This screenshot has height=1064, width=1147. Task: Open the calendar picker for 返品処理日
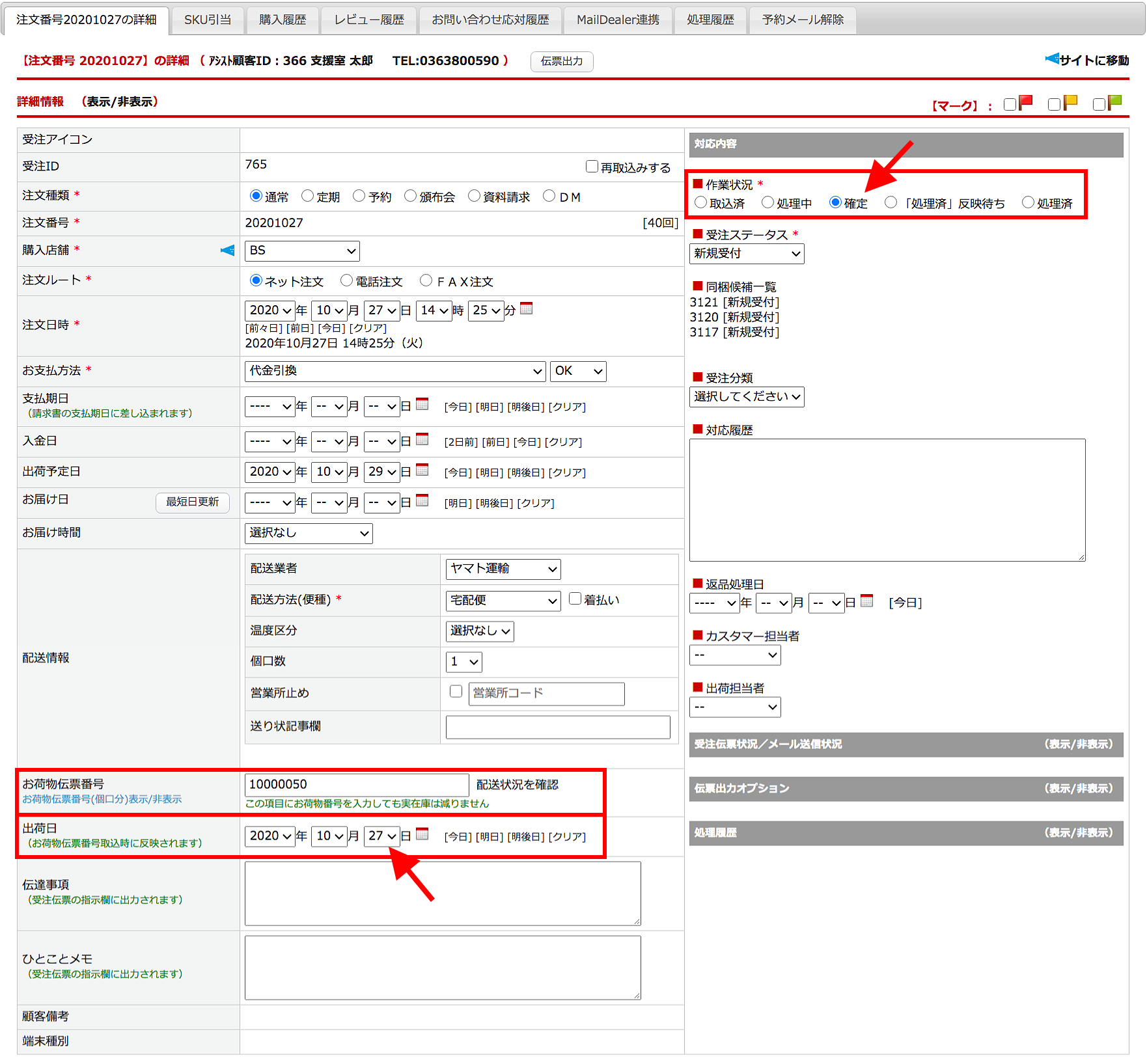tap(866, 601)
